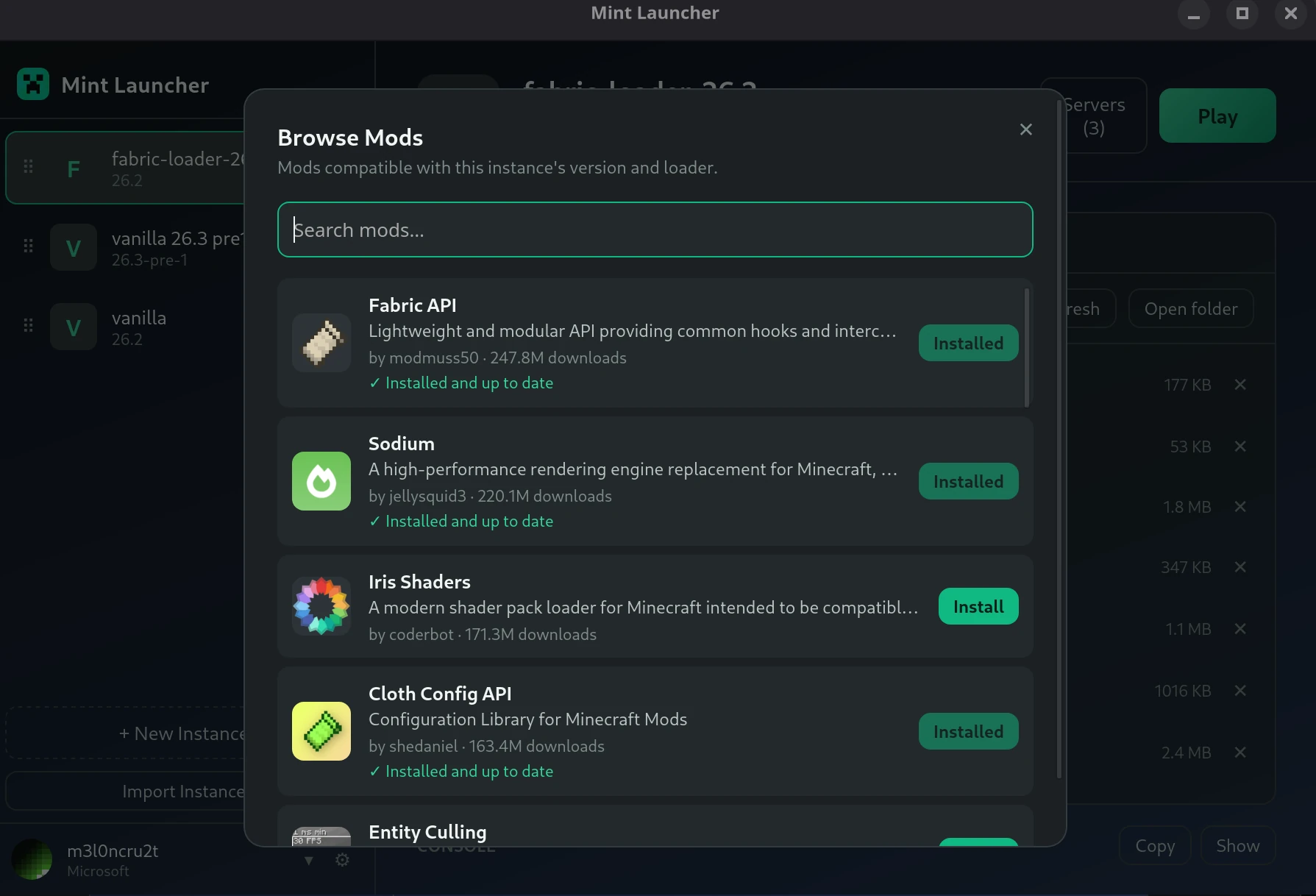Remove the 1.8 MB mod entry

point(1240,507)
